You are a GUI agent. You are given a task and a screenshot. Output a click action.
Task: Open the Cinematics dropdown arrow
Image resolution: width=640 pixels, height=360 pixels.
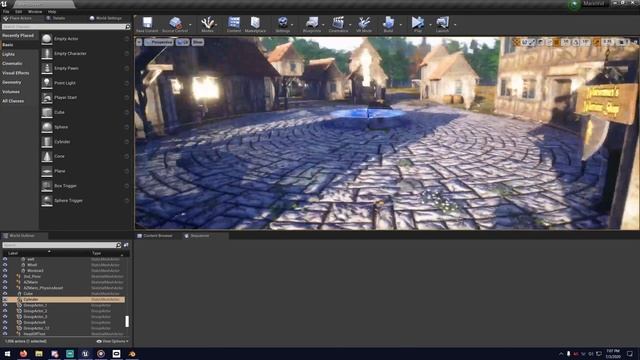(350, 24)
